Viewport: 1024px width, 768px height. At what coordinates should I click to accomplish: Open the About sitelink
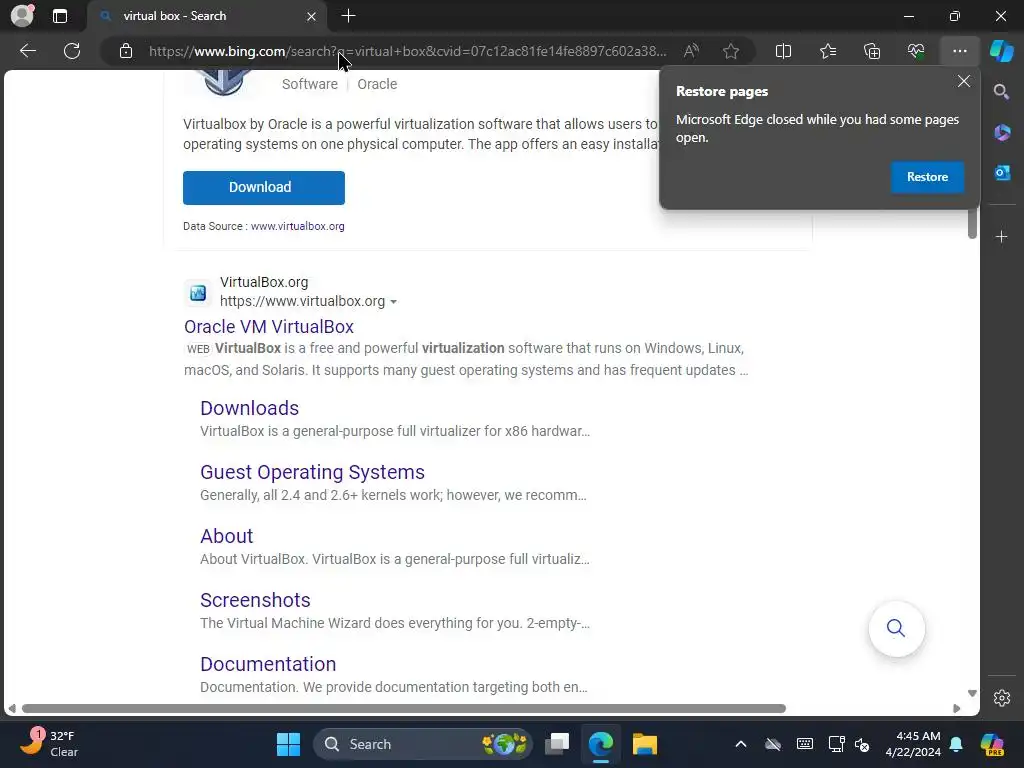point(227,536)
